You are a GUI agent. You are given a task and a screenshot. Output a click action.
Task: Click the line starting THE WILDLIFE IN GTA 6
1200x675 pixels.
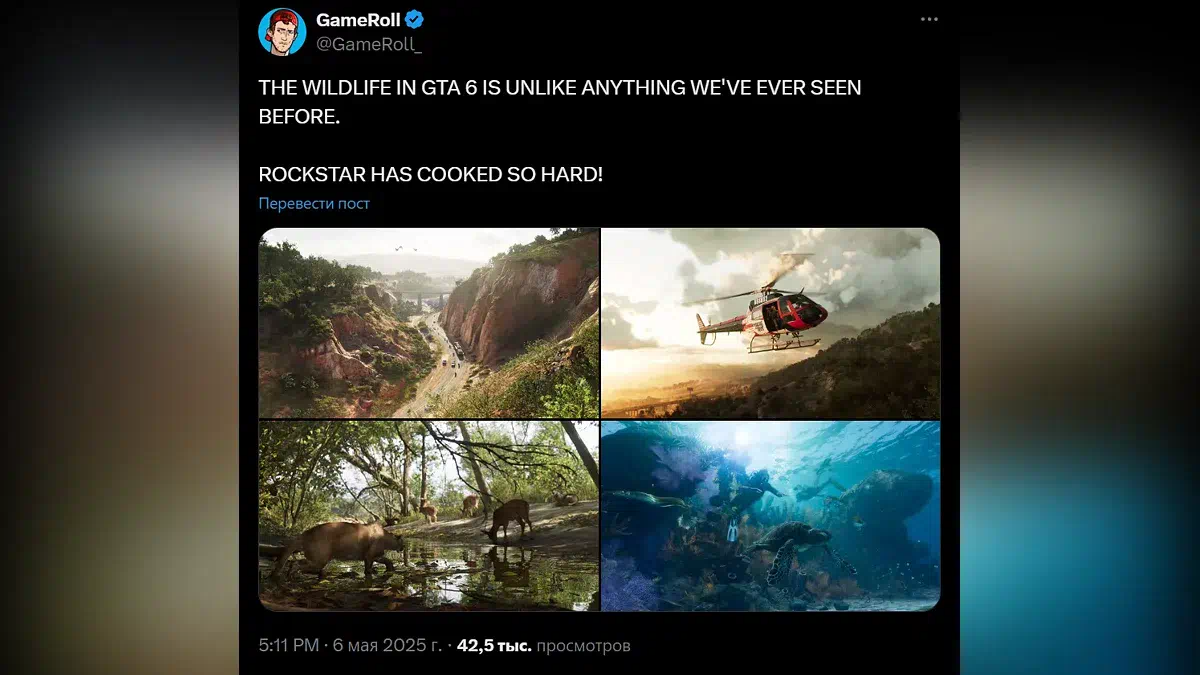(560, 88)
